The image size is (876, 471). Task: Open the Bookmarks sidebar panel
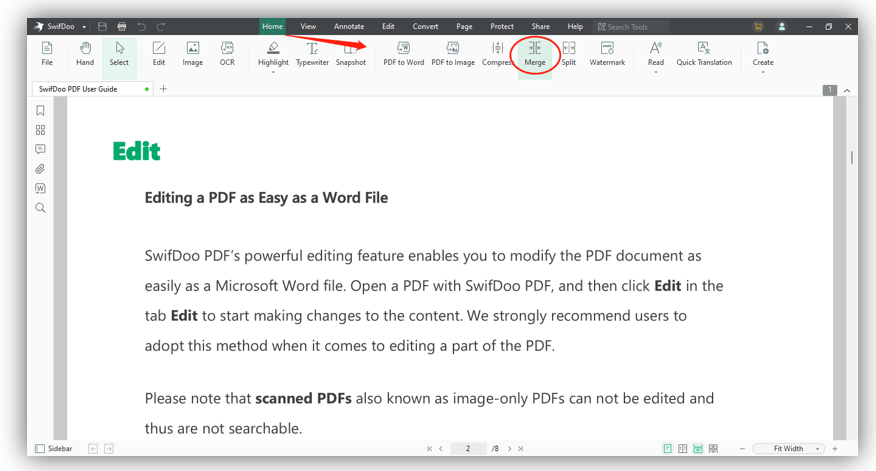(x=40, y=111)
